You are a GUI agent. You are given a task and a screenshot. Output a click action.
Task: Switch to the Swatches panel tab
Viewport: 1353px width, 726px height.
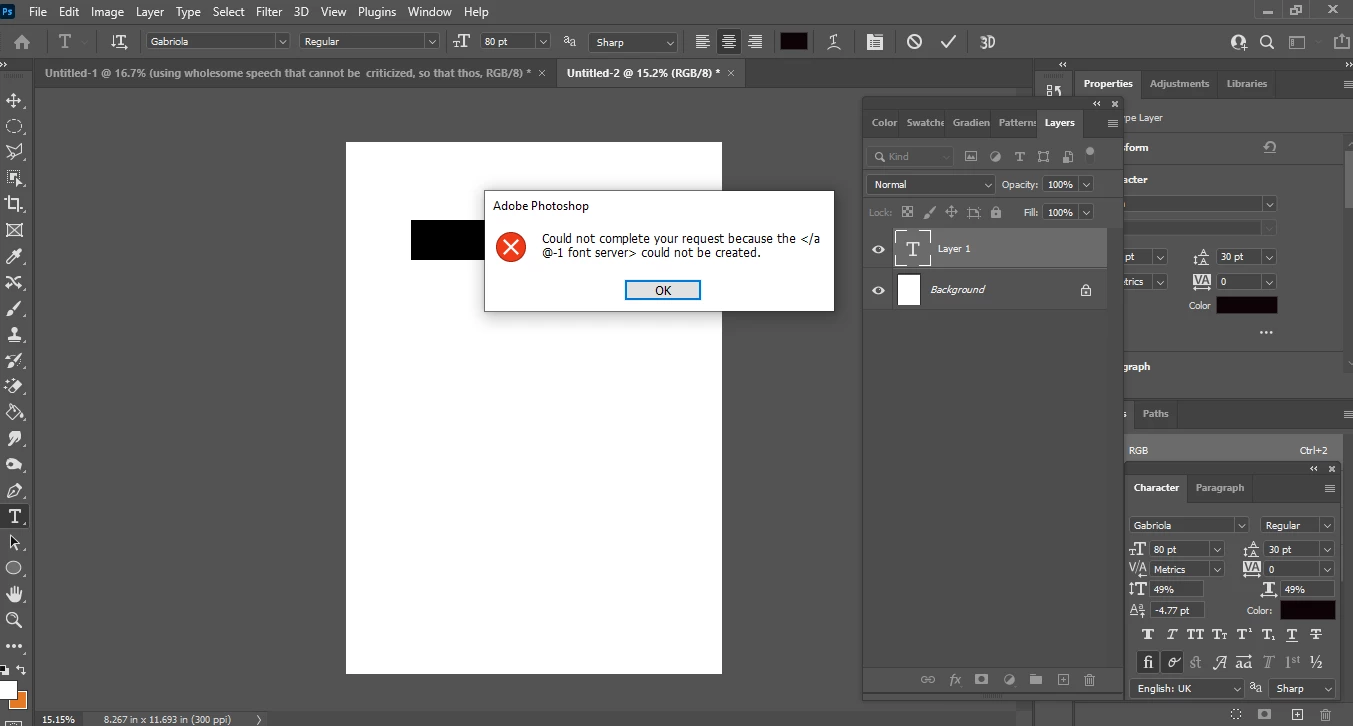[x=925, y=123]
